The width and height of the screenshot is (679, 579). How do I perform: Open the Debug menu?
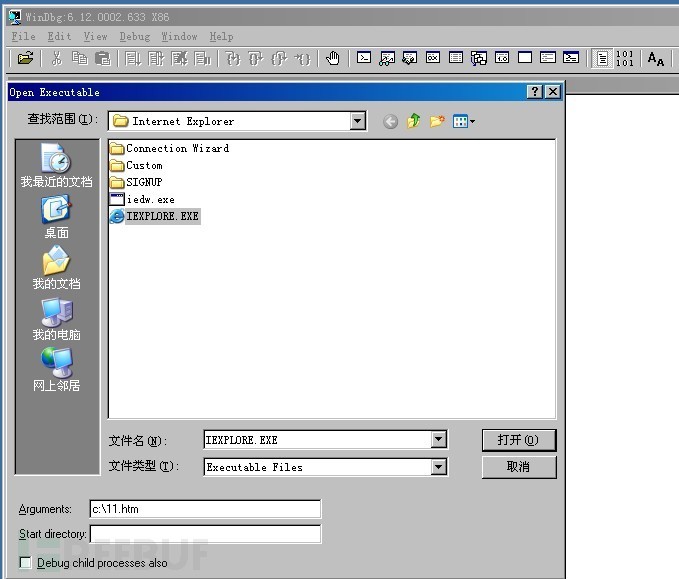click(x=135, y=36)
